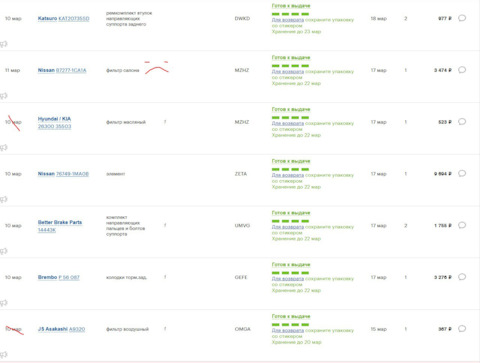Screen dimensions: 480x363
Task: Click 'Для возврата' link in the Brembo row
Action: (x=288, y=279)
